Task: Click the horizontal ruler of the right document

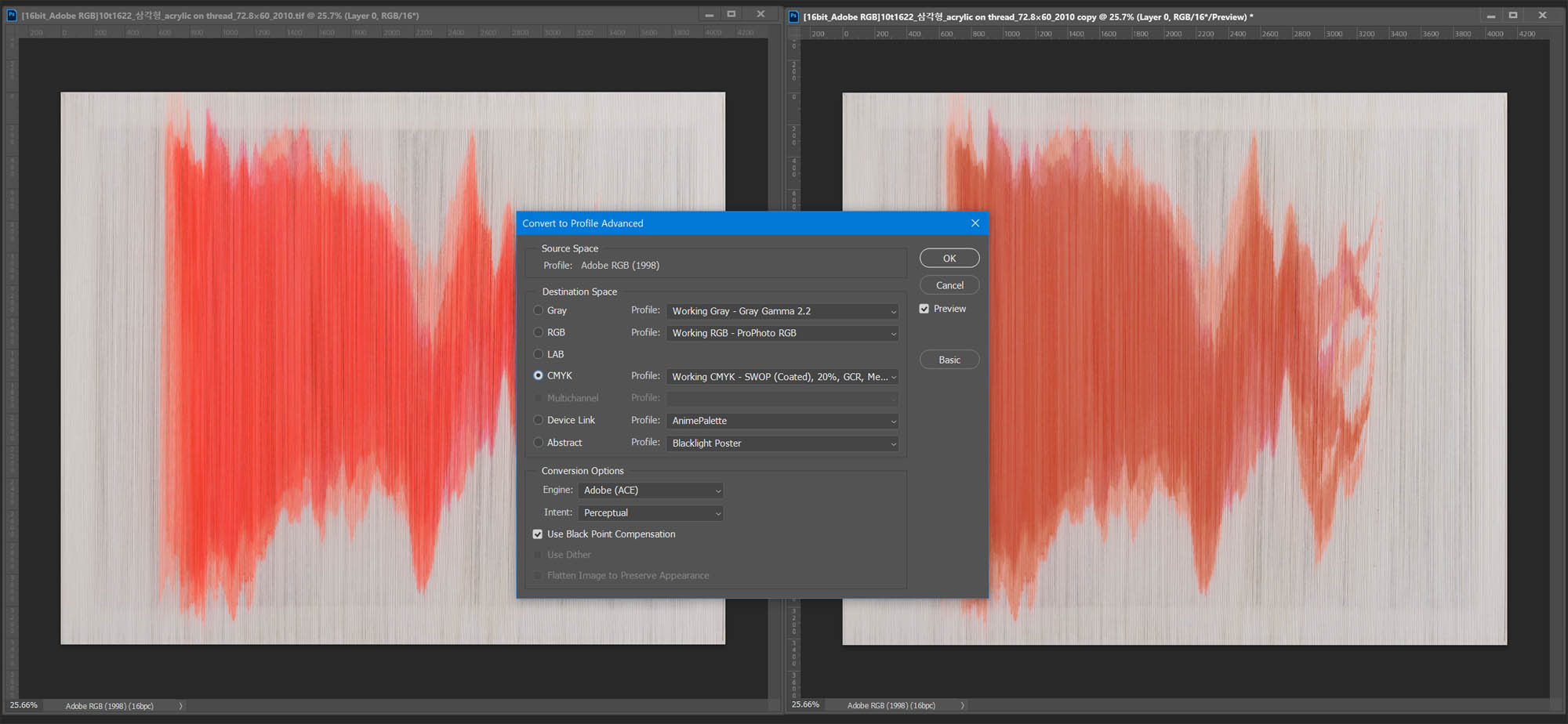Action: (x=1176, y=34)
